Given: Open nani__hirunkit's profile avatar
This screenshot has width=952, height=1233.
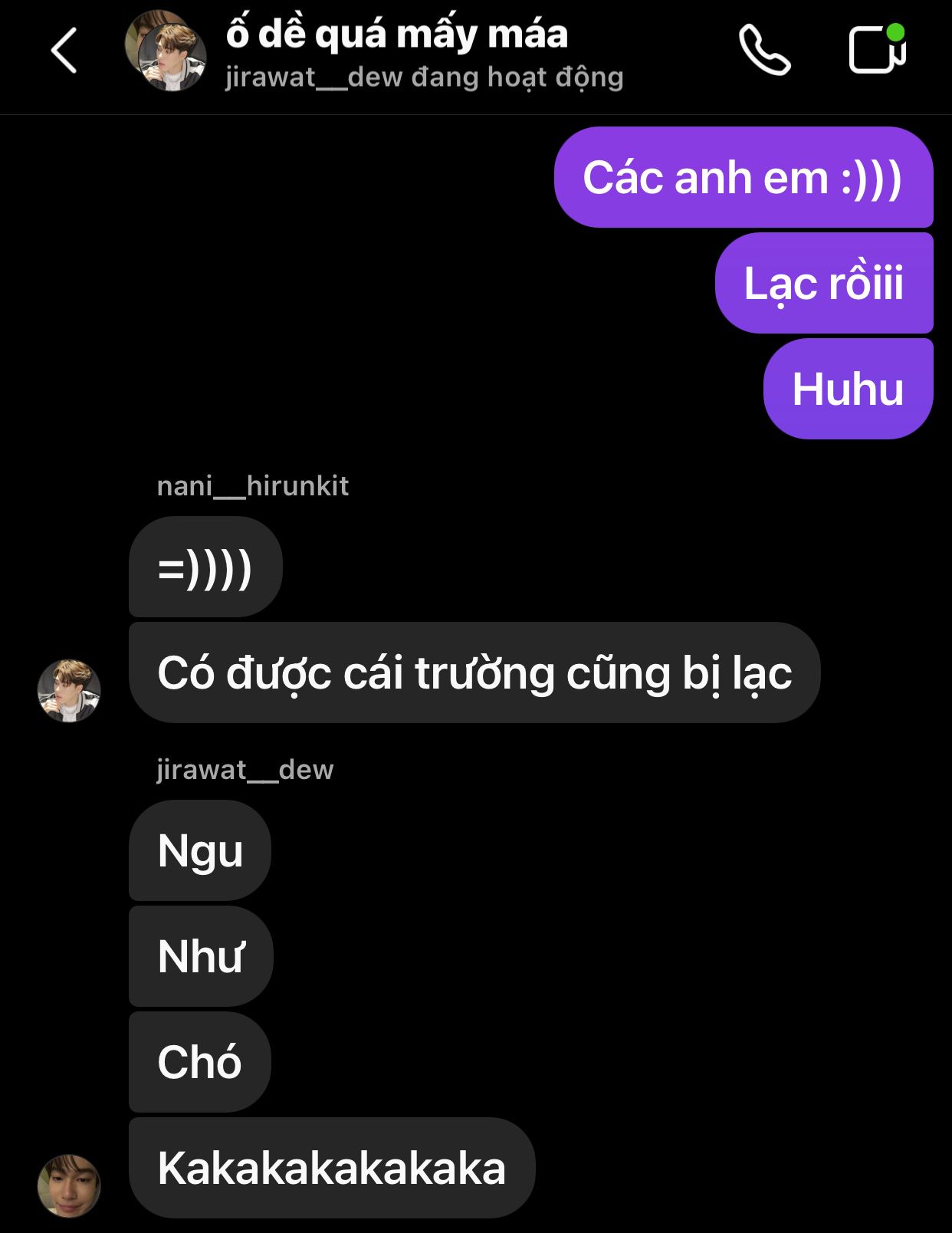Looking at the screenshot, I should pyautogui.click(x=69, y=691).
